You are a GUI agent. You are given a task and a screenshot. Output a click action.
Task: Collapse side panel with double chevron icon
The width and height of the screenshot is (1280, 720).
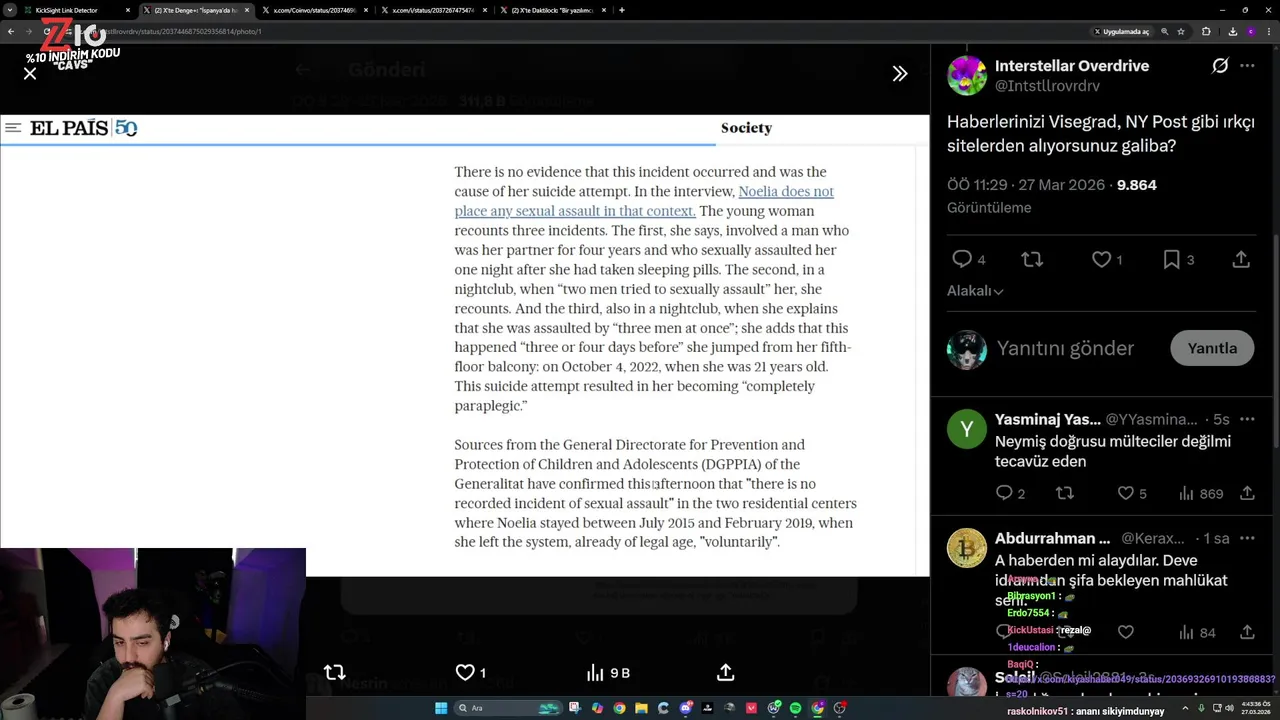[x=900, y=74]
